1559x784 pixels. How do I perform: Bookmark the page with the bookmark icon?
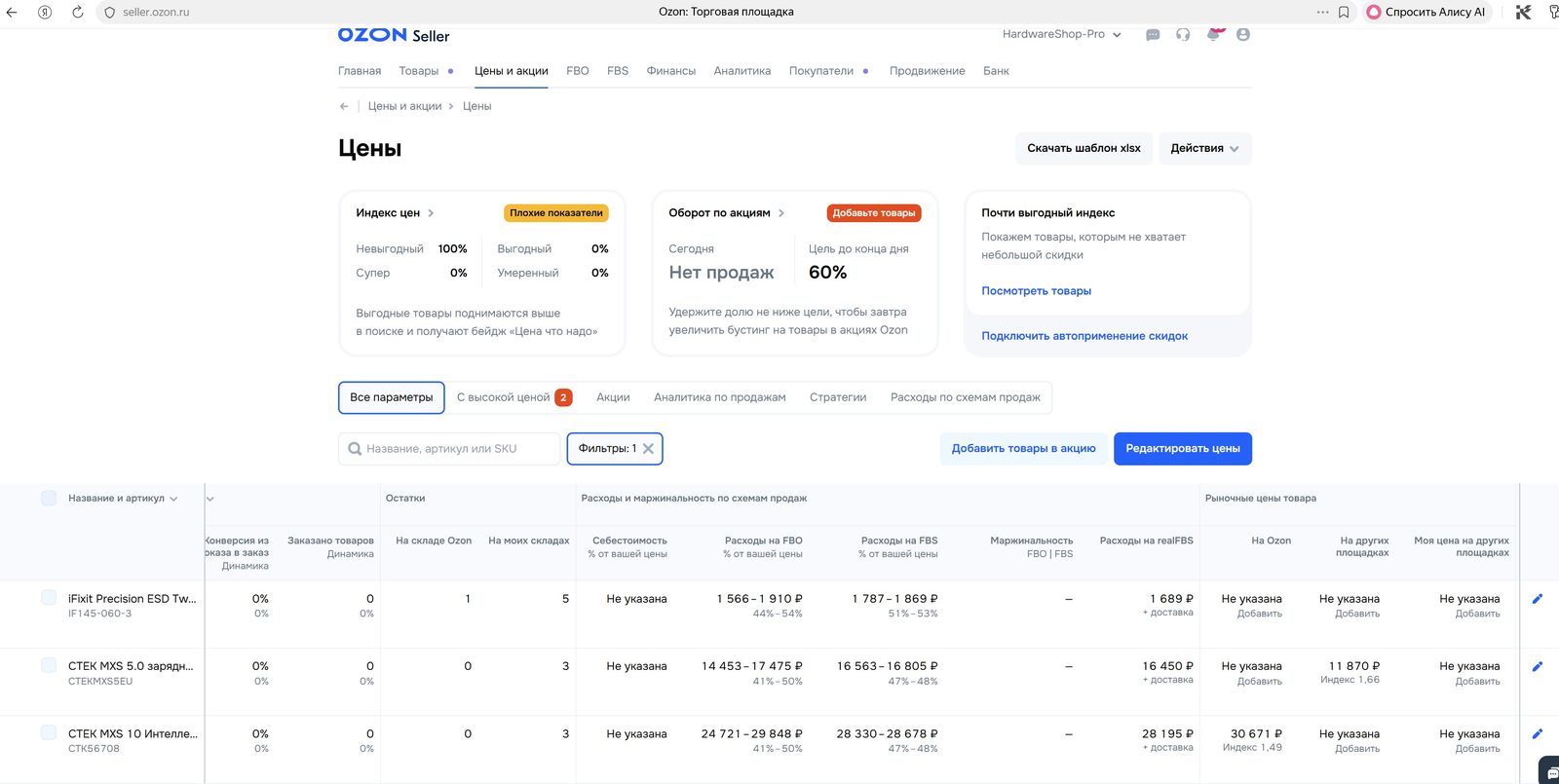tap(1344, 12)
